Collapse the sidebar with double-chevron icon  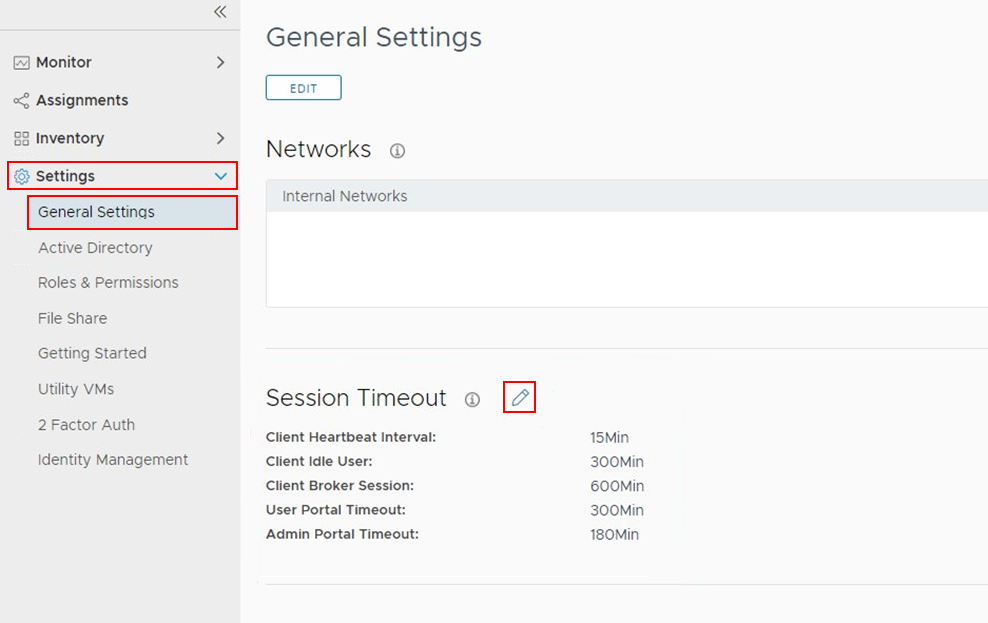coord(220,12)
